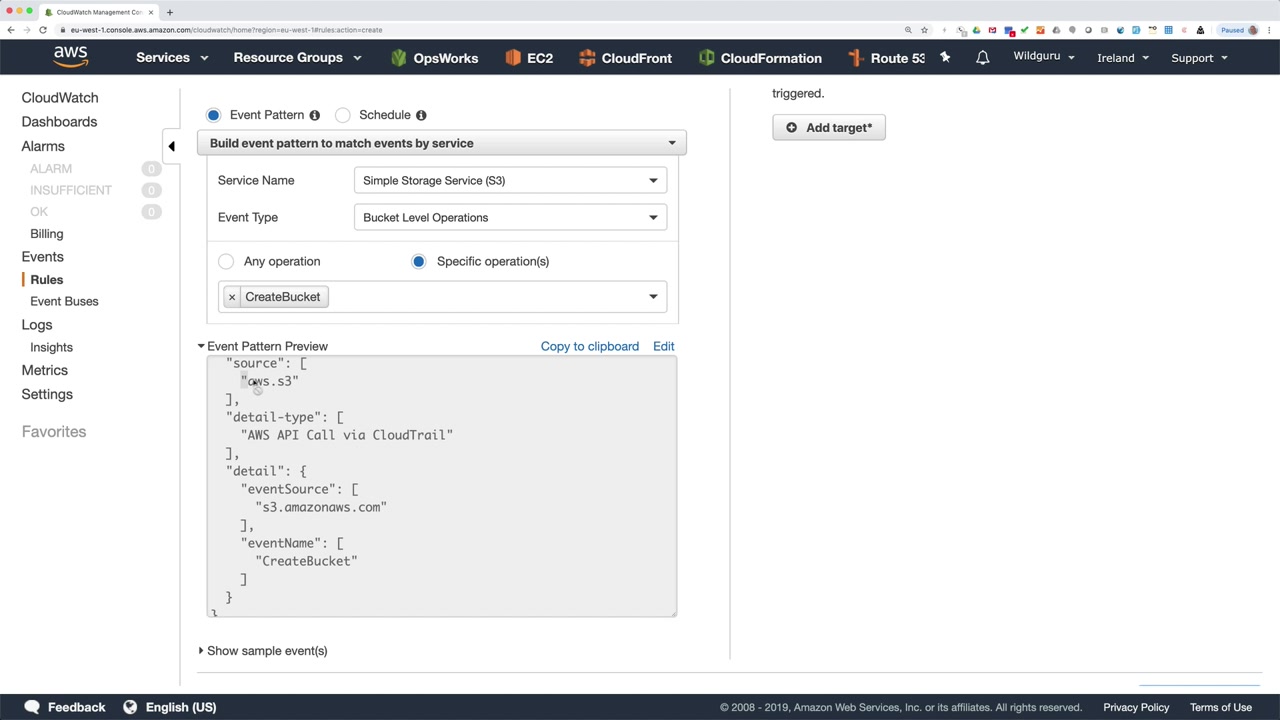Image resolution: width=1280 pixels, height=720 pixels.
Task: Remove the CreateBucket operation tag
Action: coord(232,297)
